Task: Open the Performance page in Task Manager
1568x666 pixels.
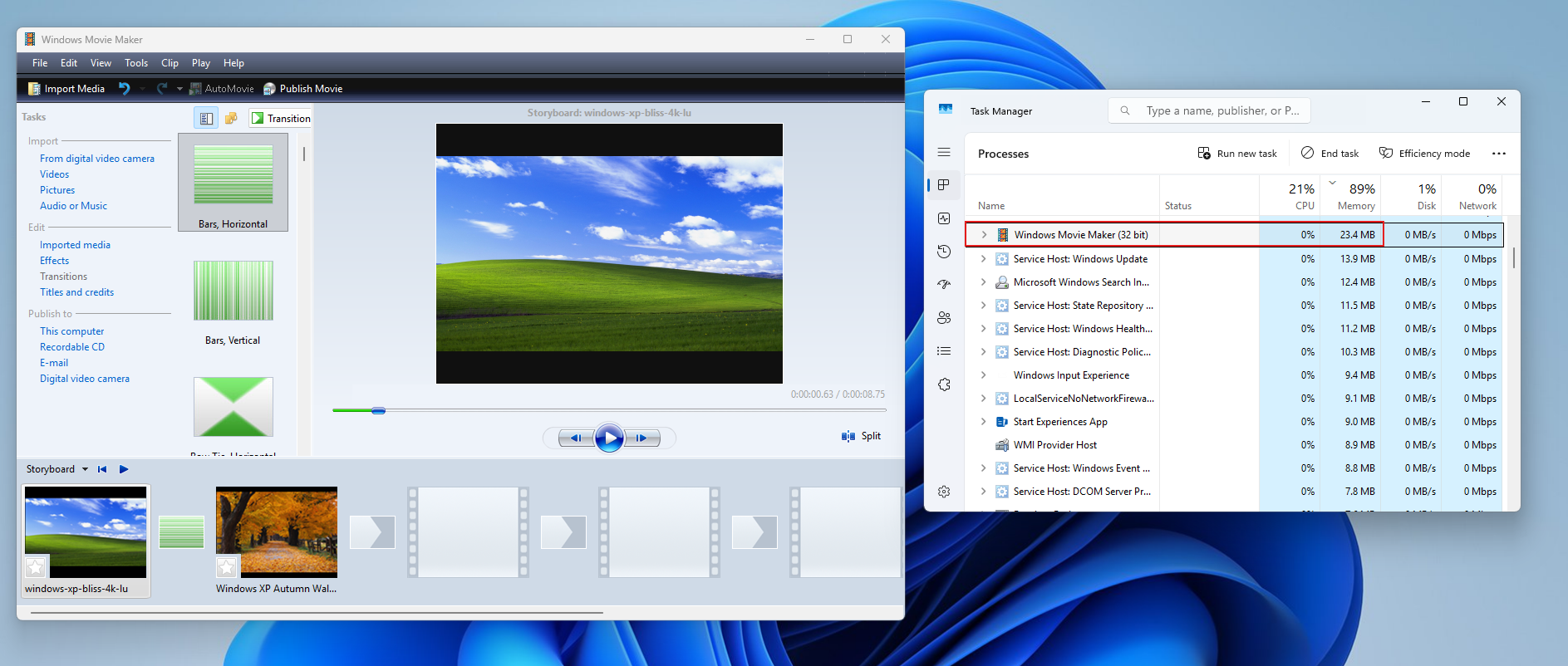Action: coord(944,218)
